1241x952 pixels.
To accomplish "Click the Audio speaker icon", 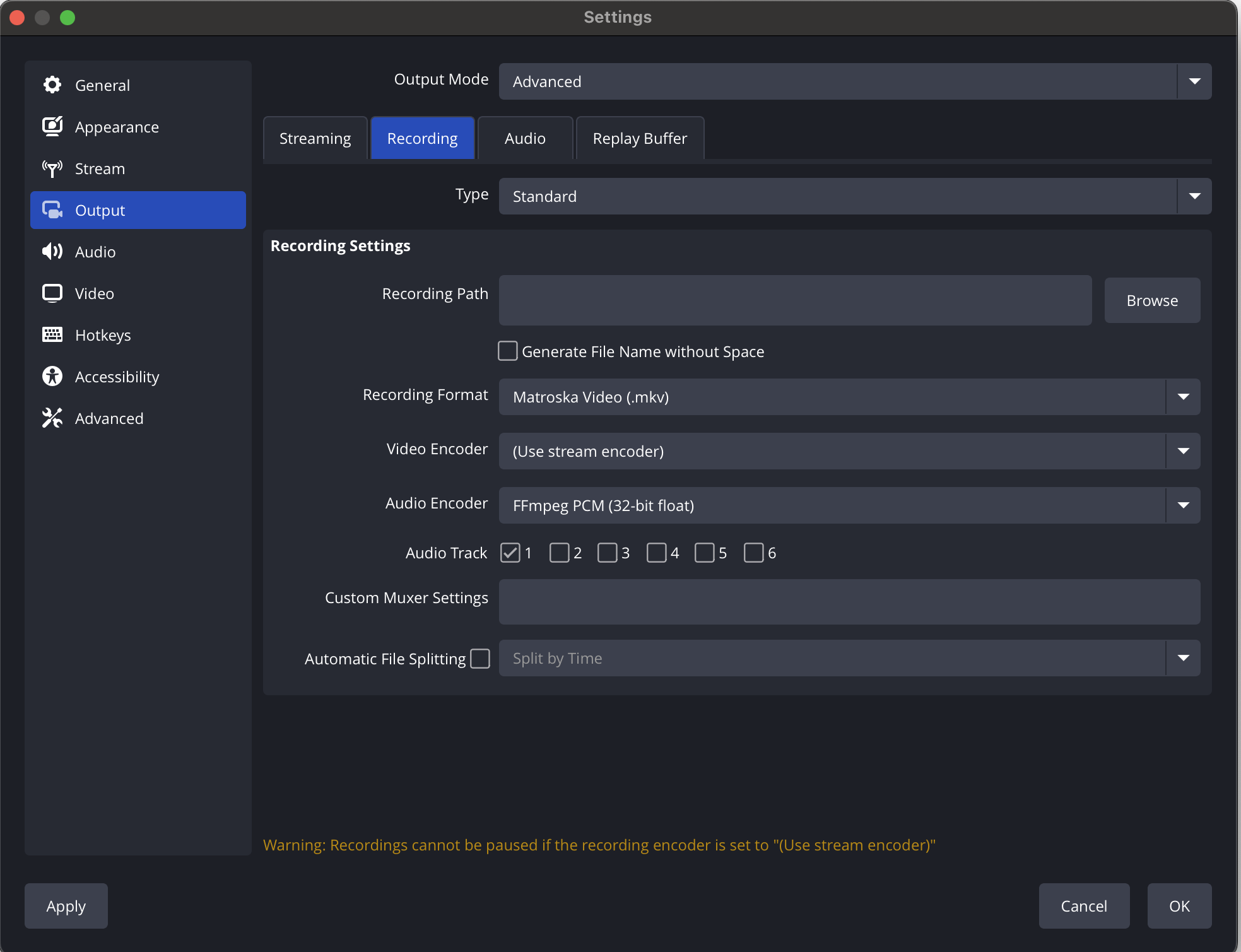I will pos(52,251).
